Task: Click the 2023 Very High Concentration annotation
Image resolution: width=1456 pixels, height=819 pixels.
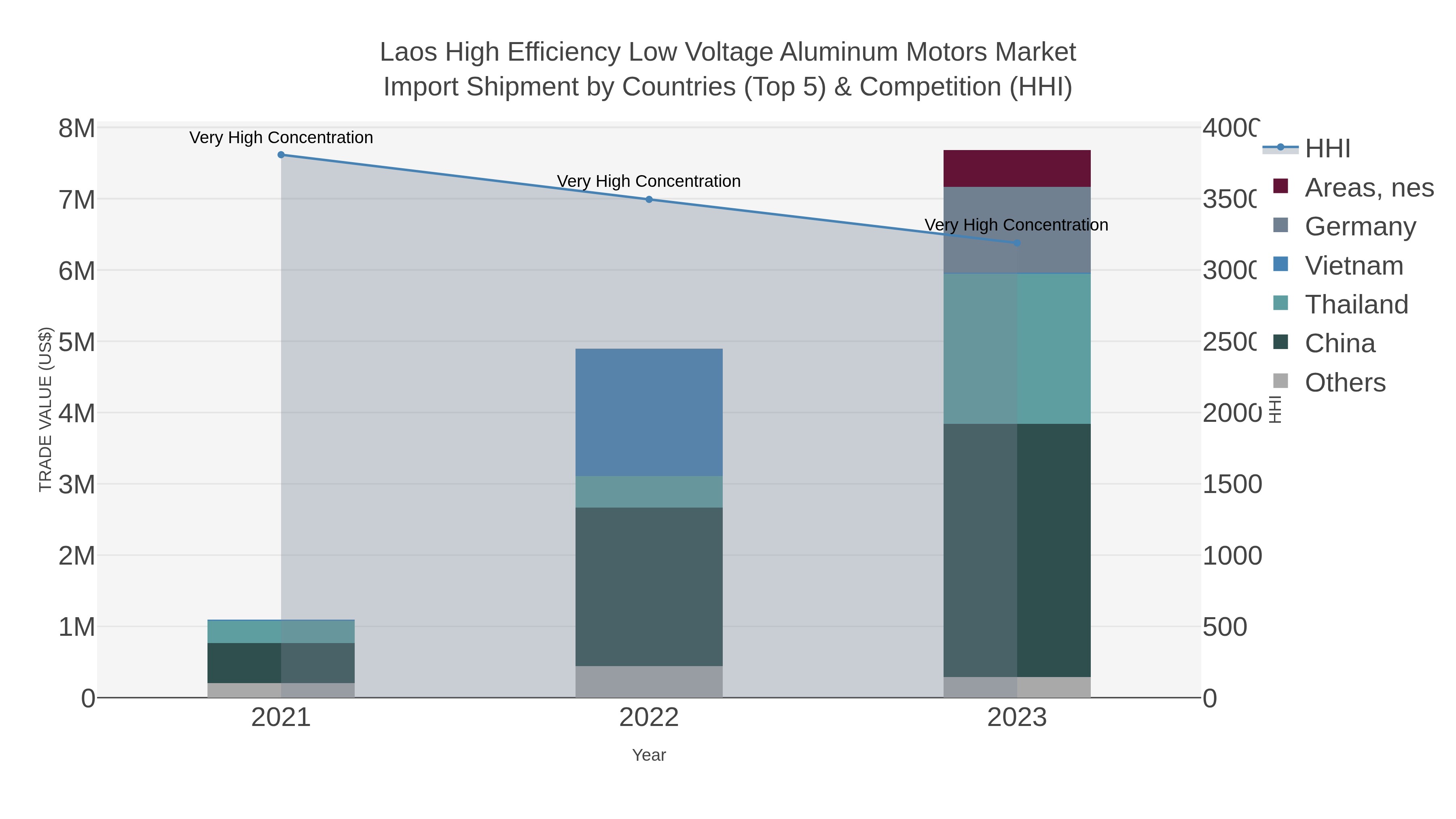Action: [x=1017, y=225]
